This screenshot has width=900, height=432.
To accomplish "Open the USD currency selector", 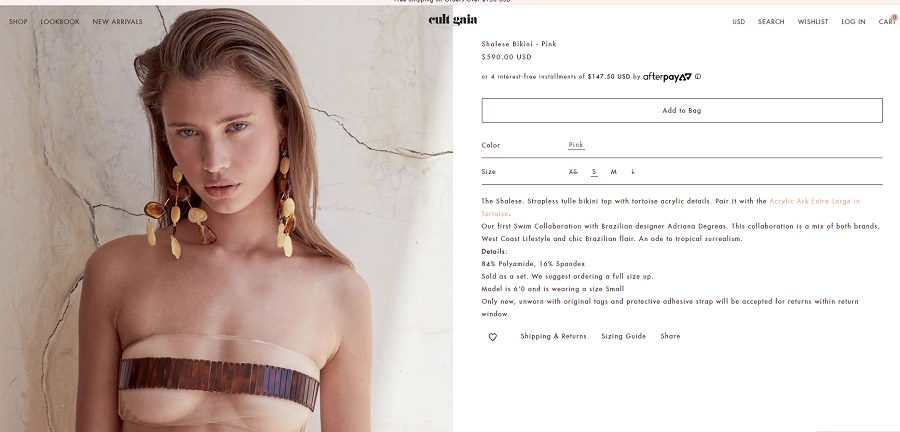I will tap(739, 22).
